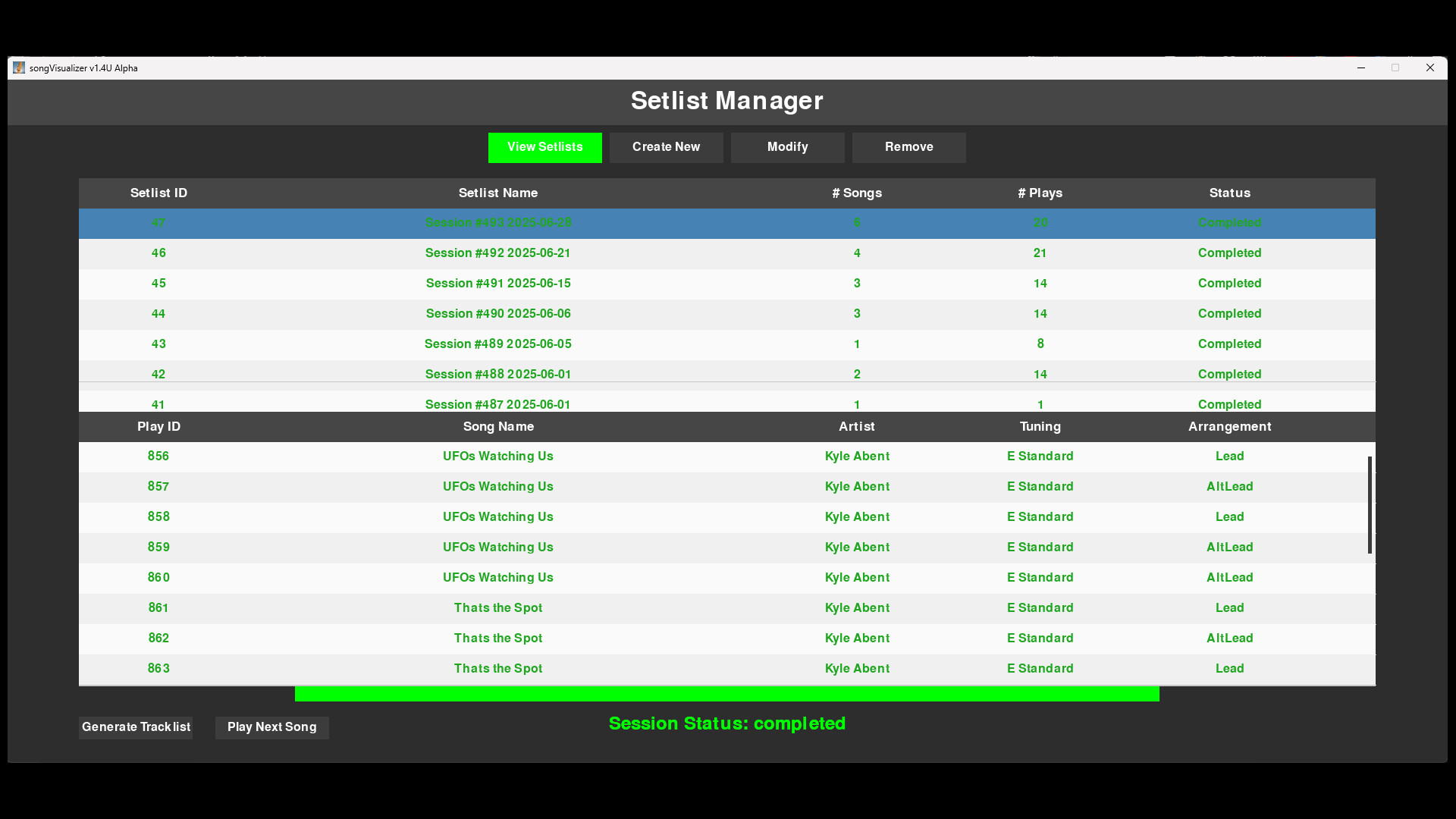Select setlist Session #492 2025-06-21
The height and width of the screenshot is (819, 1456).
[x=497, y=253]
